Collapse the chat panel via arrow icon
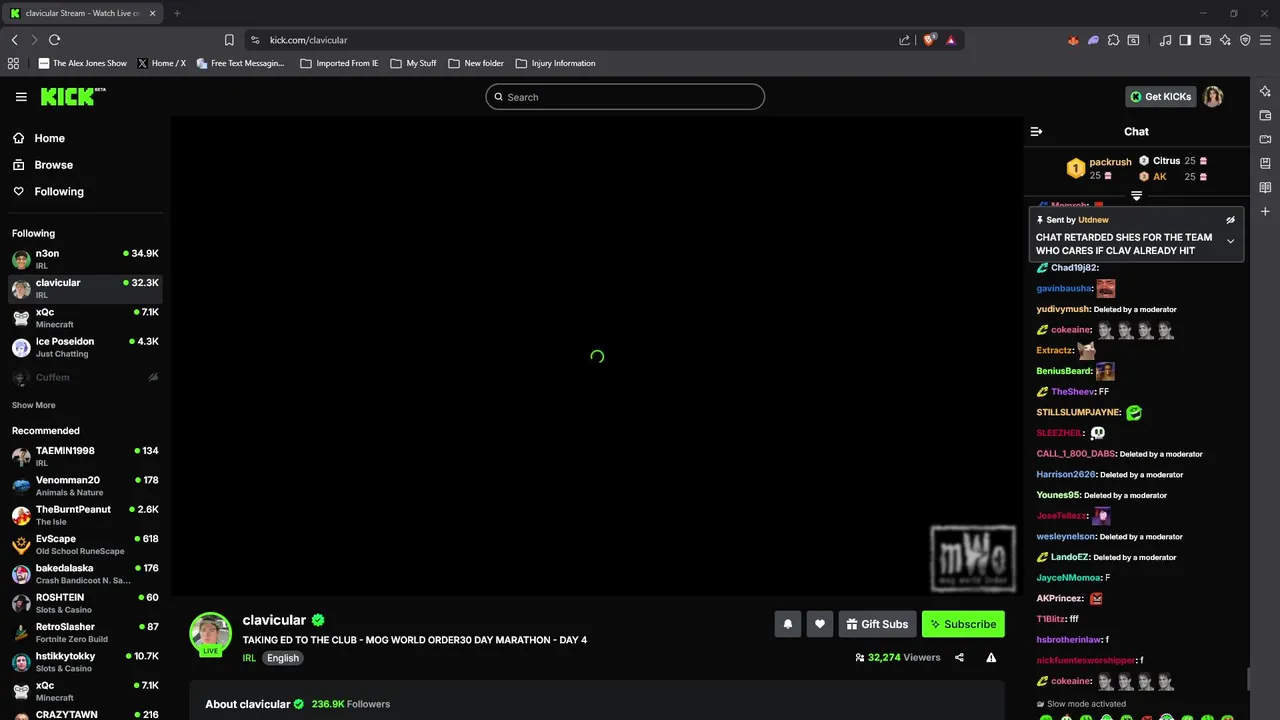 point(1036,131)
